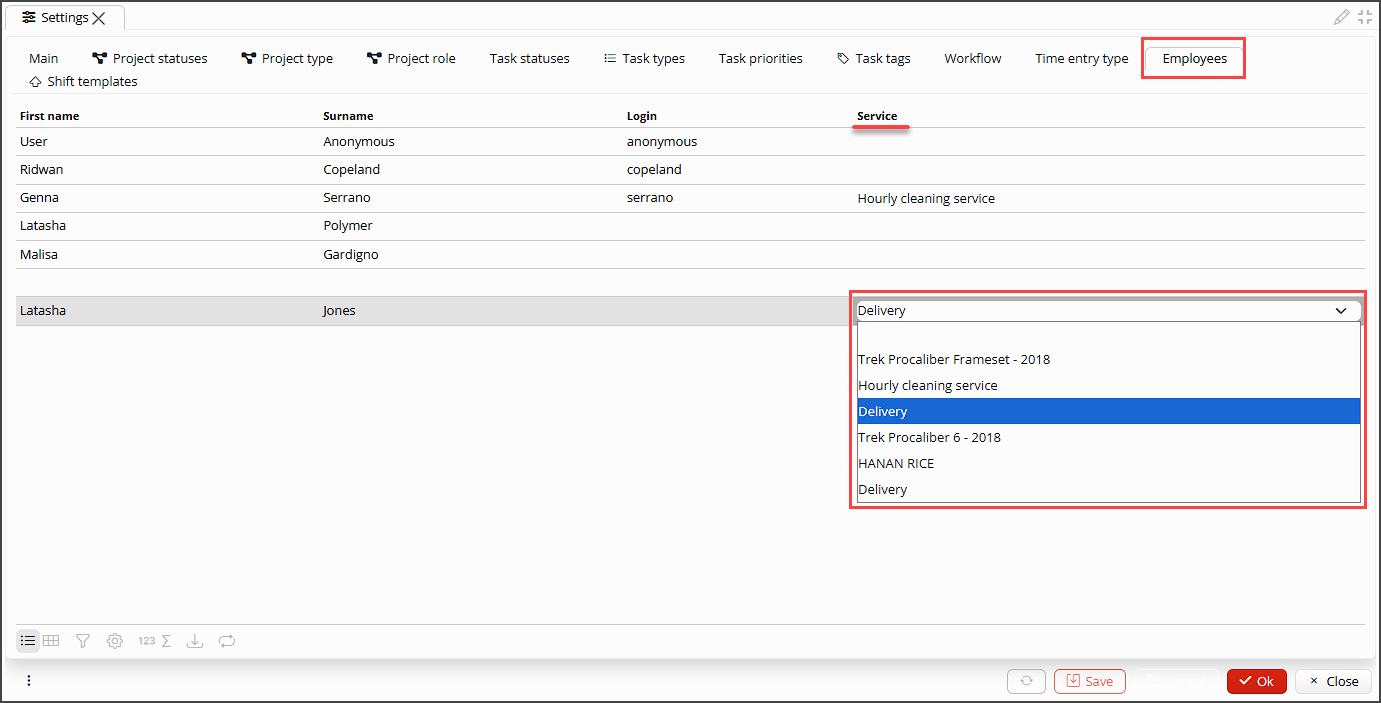Viewport: 1381px width, 703px height.
Task: Click the Service column header
Action: [877, 116]
